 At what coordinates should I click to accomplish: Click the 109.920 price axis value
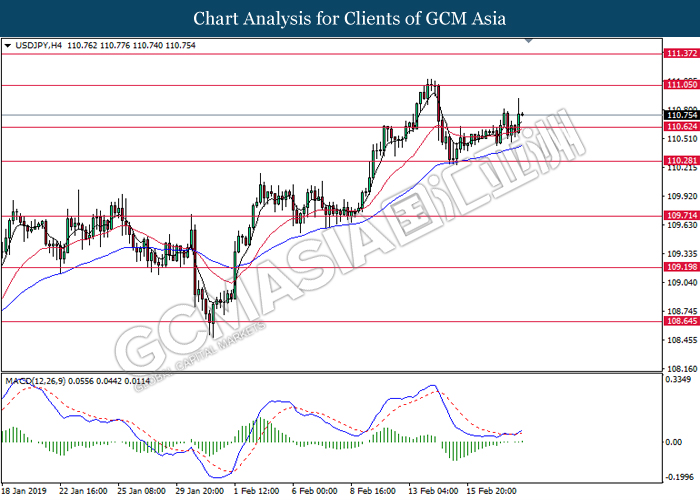coord(682,196)
